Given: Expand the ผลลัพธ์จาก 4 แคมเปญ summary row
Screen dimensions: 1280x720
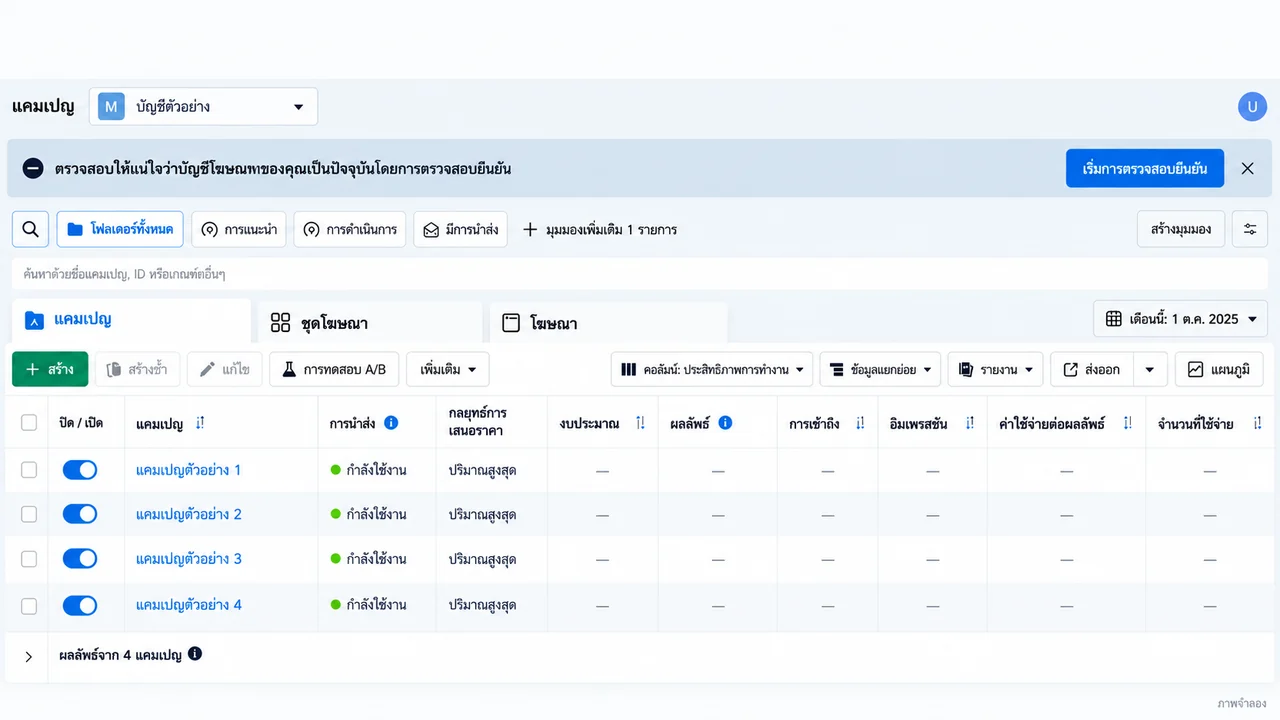Looking at the screenshot, I should (x=29, y=657).
